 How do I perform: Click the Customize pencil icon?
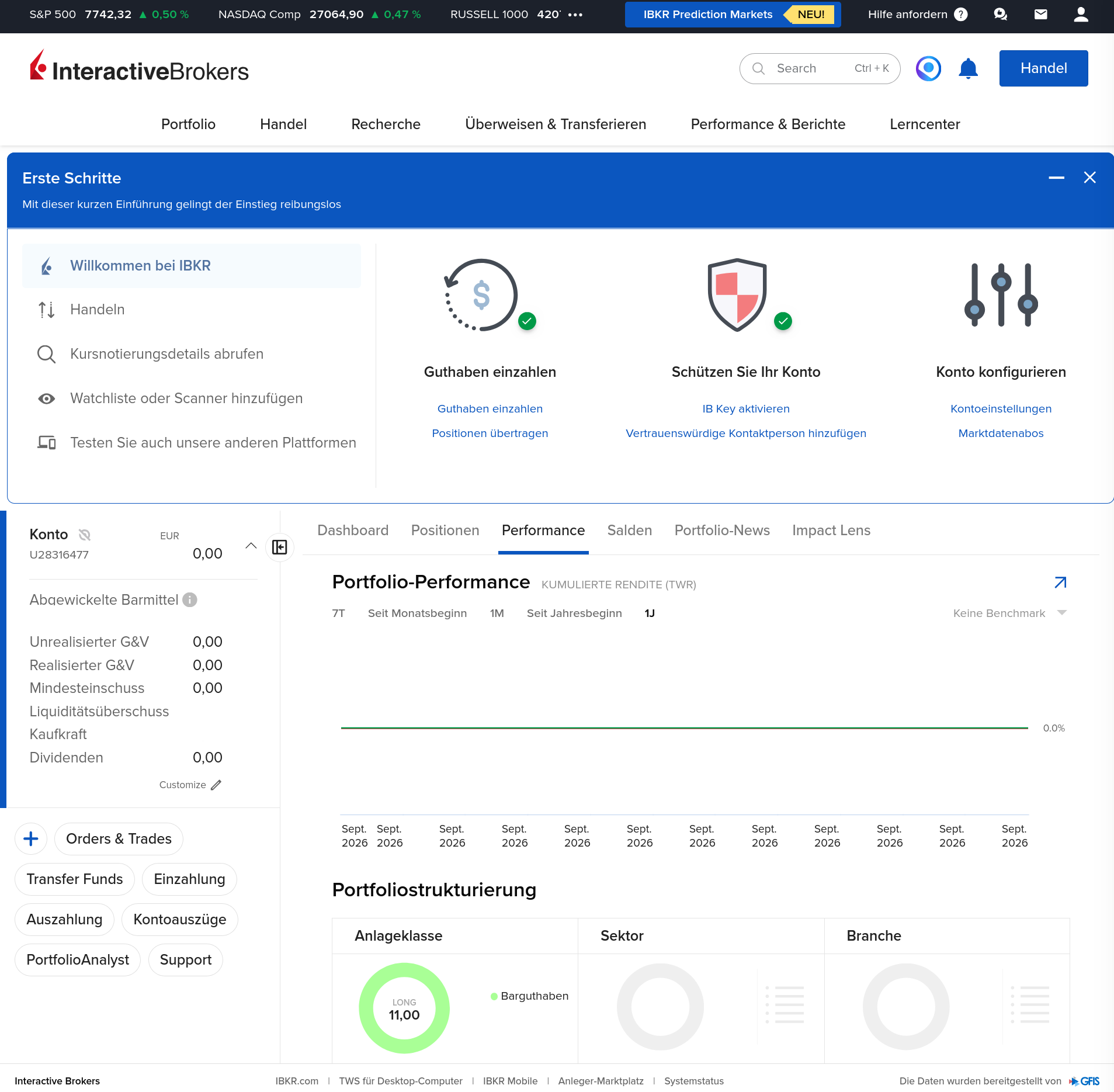pos(216,785)
